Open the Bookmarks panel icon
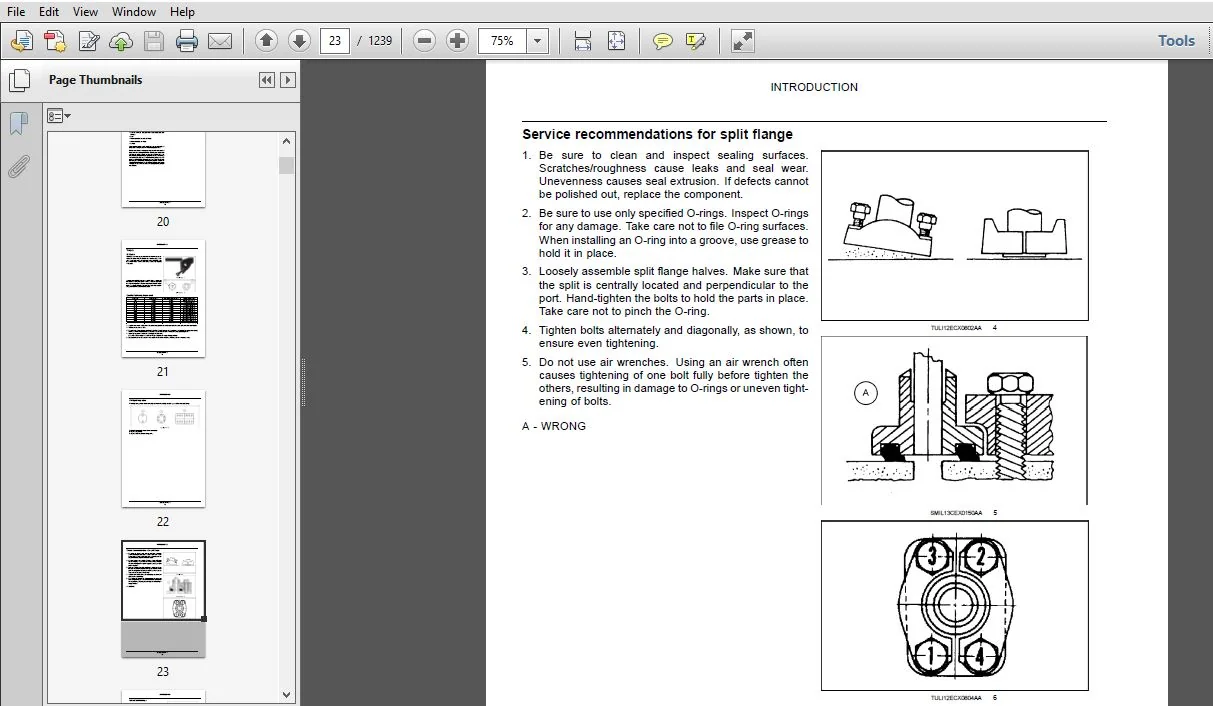Image resolution: width=1213 pixels, height=706 pixels. pyautogui.click(x=19, y=124)
